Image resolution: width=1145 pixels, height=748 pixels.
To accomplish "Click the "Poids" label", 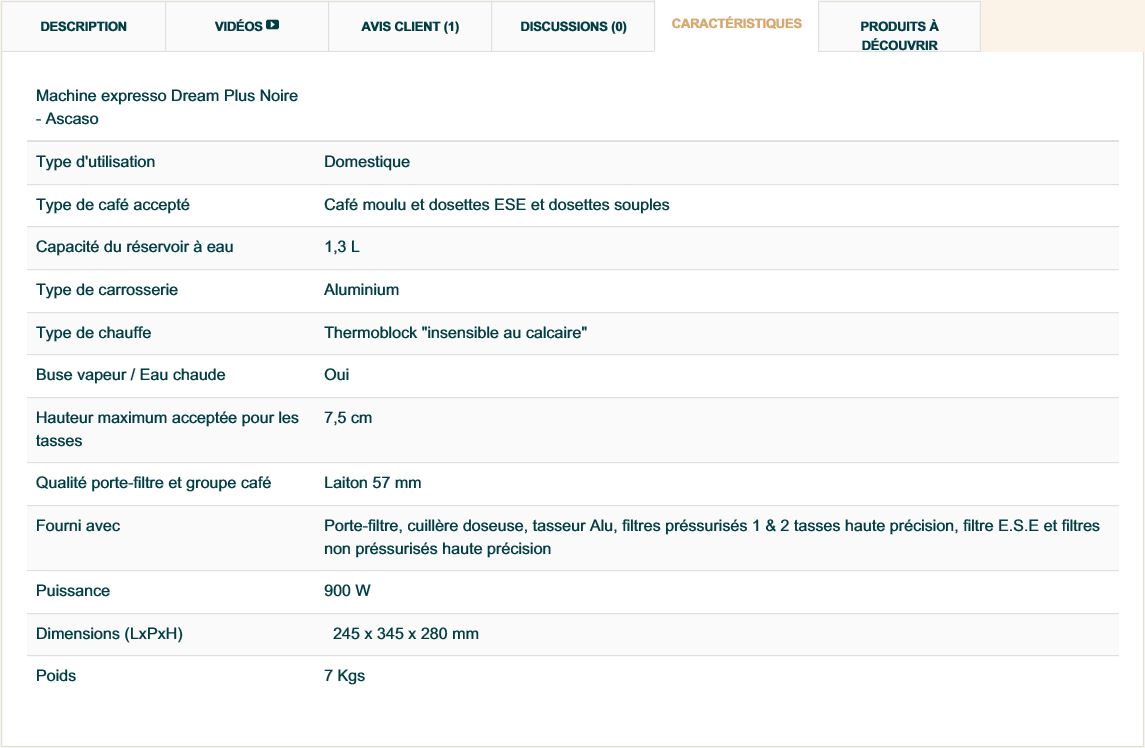I will click(56, 676).
